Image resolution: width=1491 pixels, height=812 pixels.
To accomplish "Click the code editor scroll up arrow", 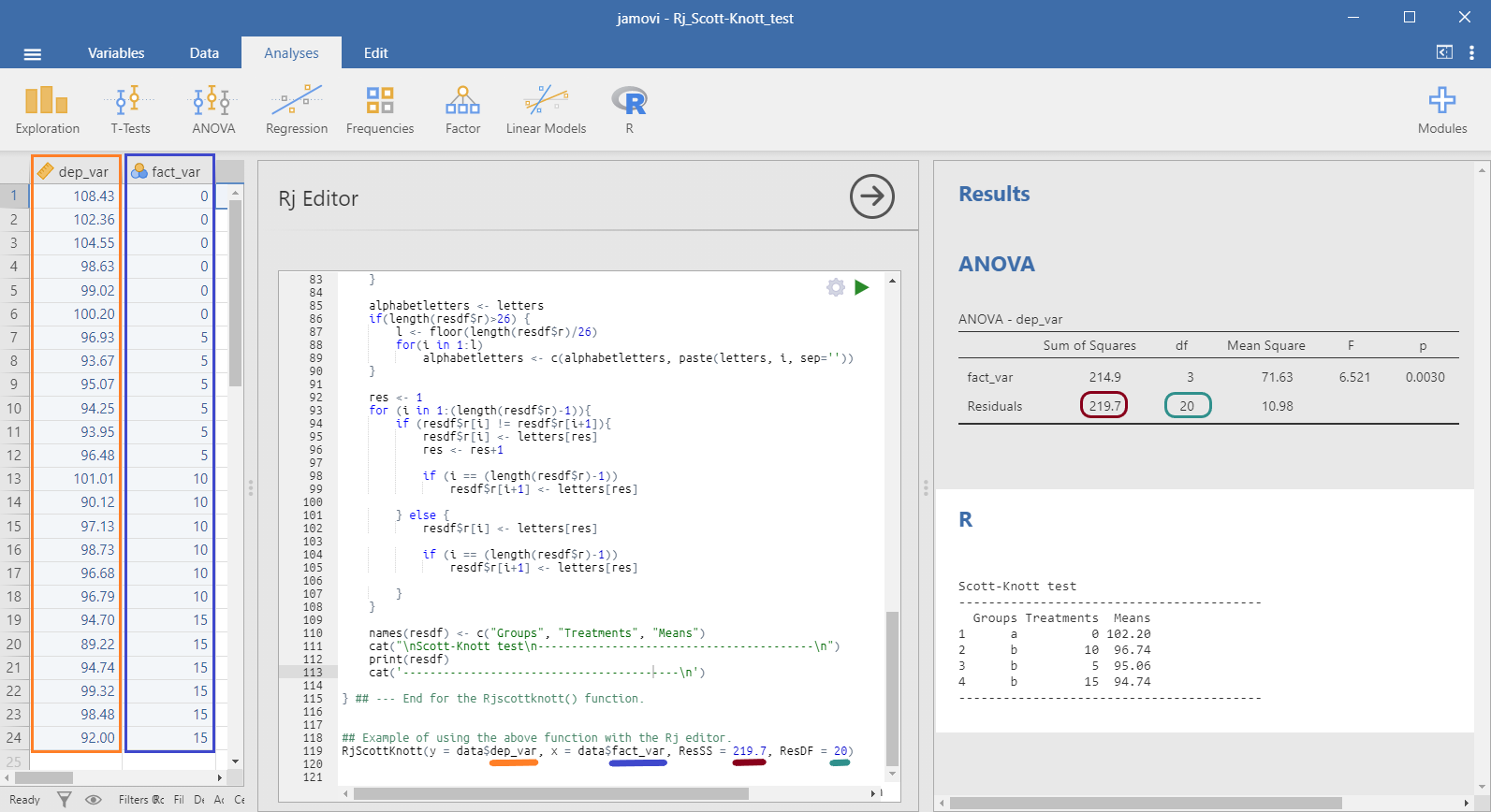I will [892, 280].
